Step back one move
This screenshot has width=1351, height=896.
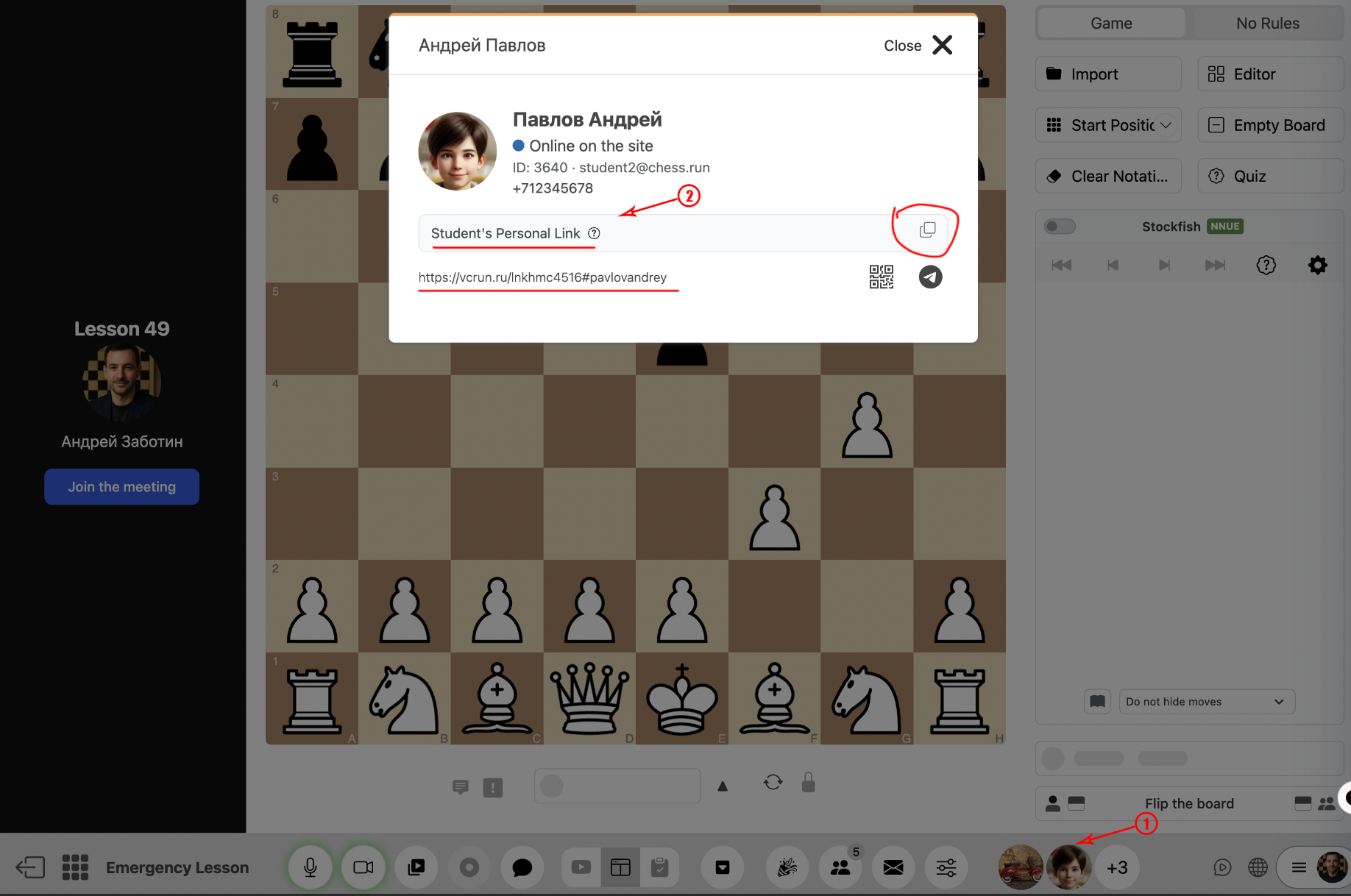pyautogui.click(x=1113, y=265)
